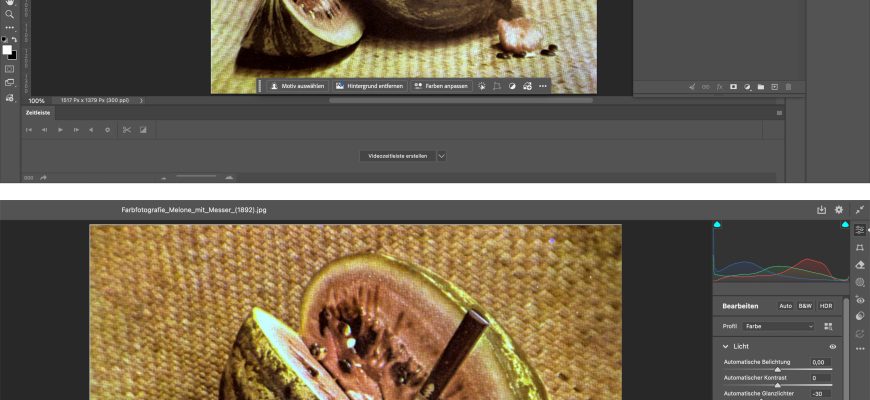Screen dimensions: 870x400
Task: Click the scissors split-at-playhead icon
Action: point(127,130)
